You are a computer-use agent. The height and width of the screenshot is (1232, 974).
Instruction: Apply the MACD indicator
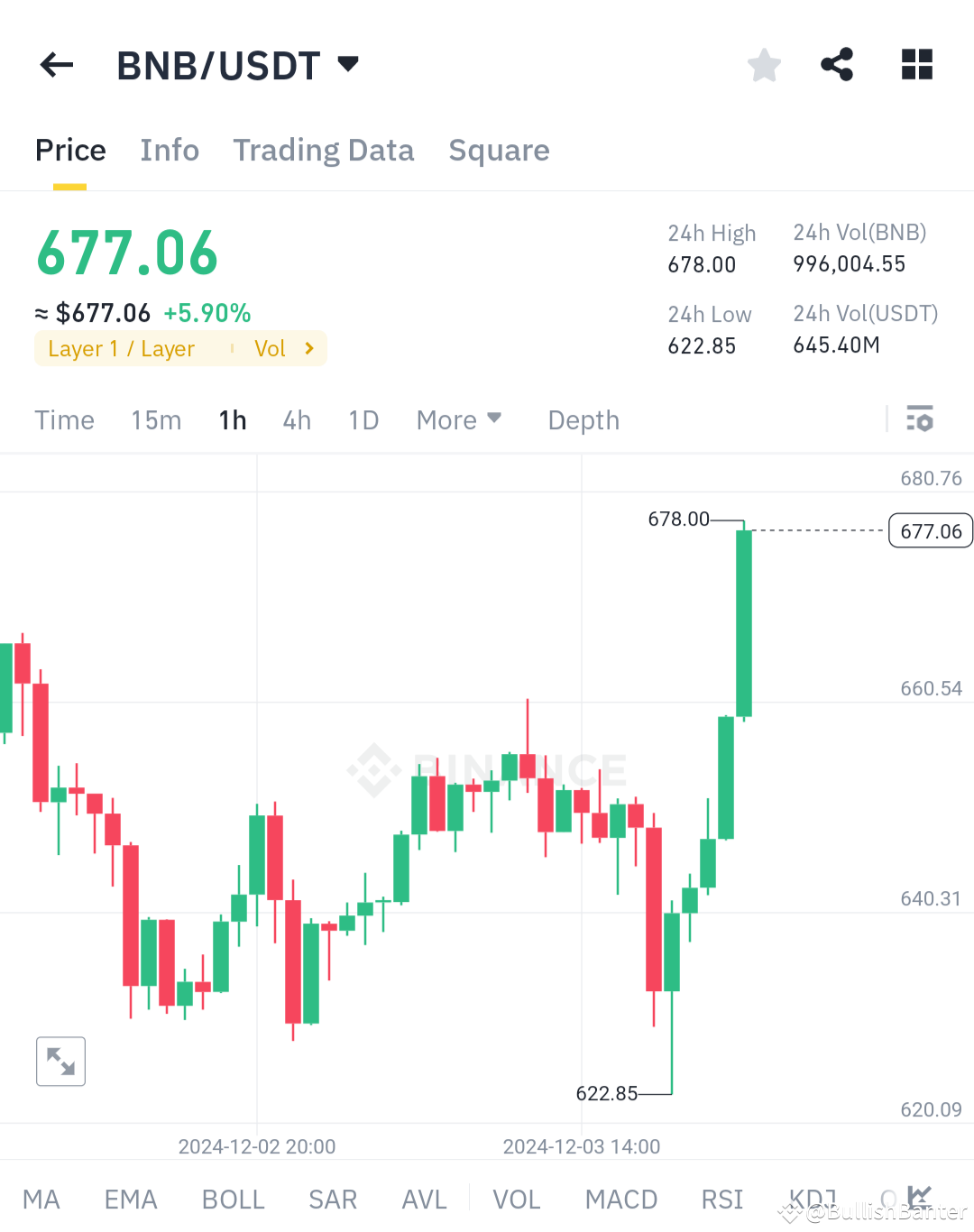click(x=621, y=1200)
